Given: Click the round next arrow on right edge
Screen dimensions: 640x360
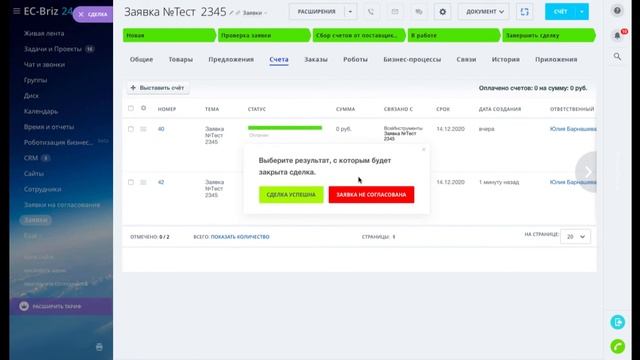Looking at the screenshot, I should [587, 172].
